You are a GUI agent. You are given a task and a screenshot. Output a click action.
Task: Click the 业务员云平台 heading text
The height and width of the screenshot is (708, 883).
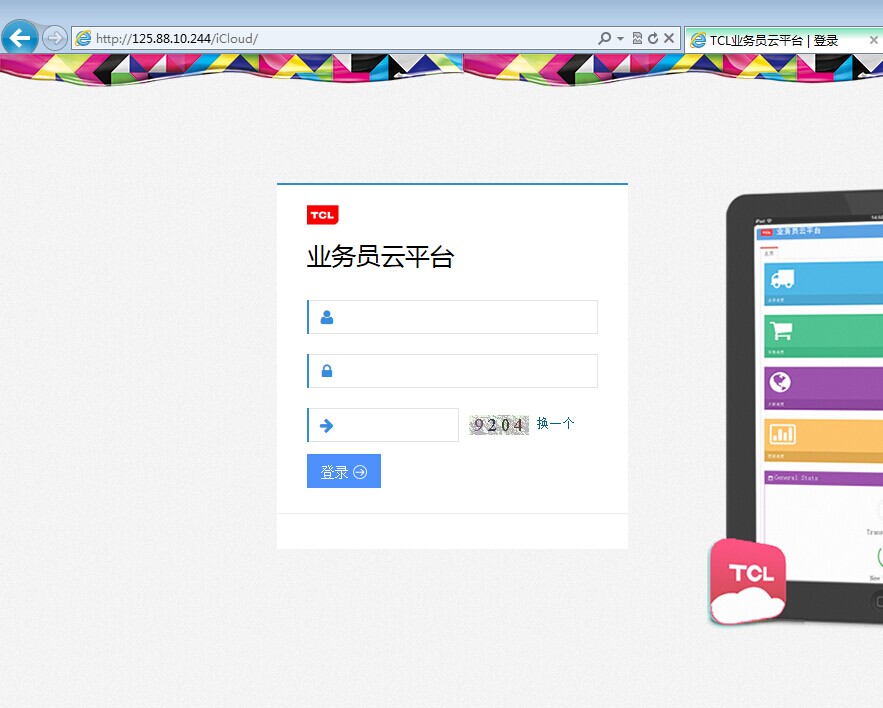pos(380,256)
